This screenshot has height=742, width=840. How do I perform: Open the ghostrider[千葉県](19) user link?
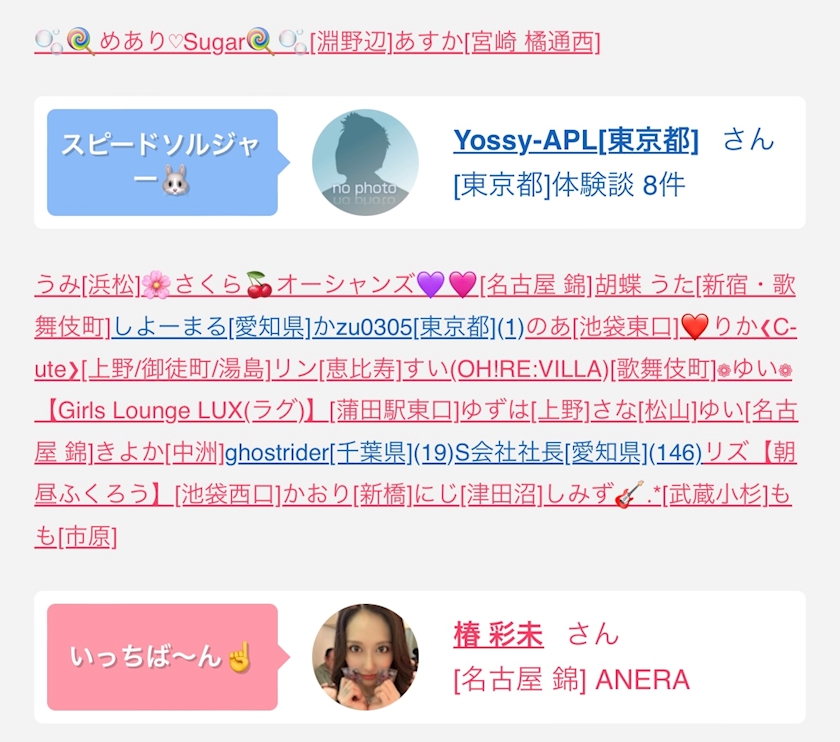[339, 453]
